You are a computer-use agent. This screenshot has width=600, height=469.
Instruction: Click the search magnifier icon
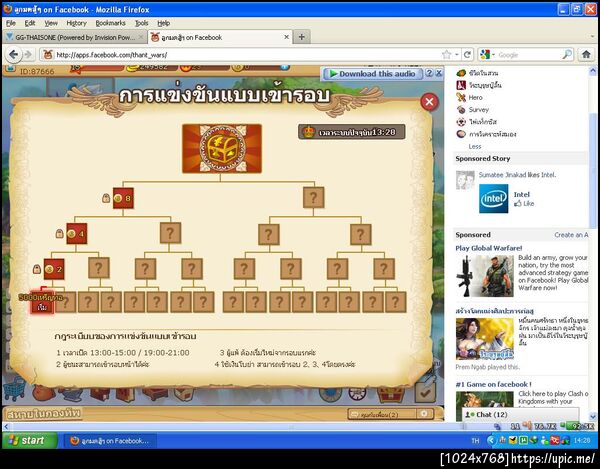tap(567, 55)
